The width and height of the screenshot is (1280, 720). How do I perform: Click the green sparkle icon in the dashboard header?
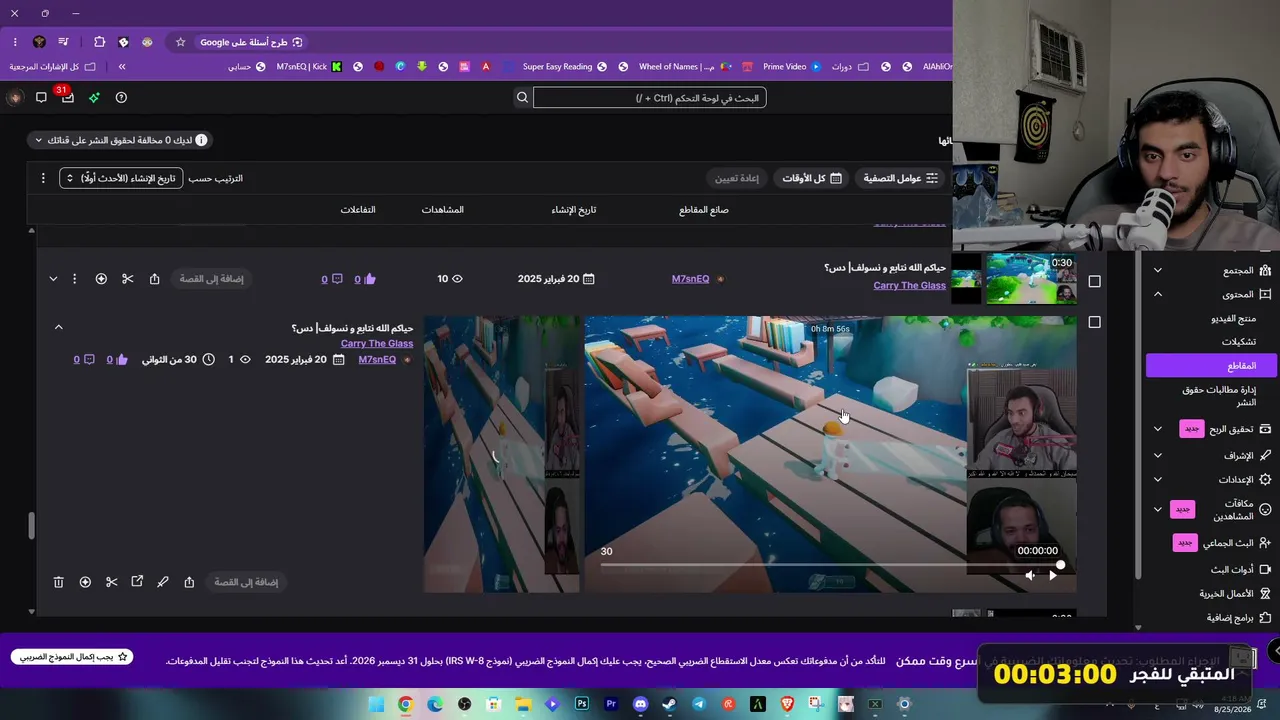click(94, 97)
